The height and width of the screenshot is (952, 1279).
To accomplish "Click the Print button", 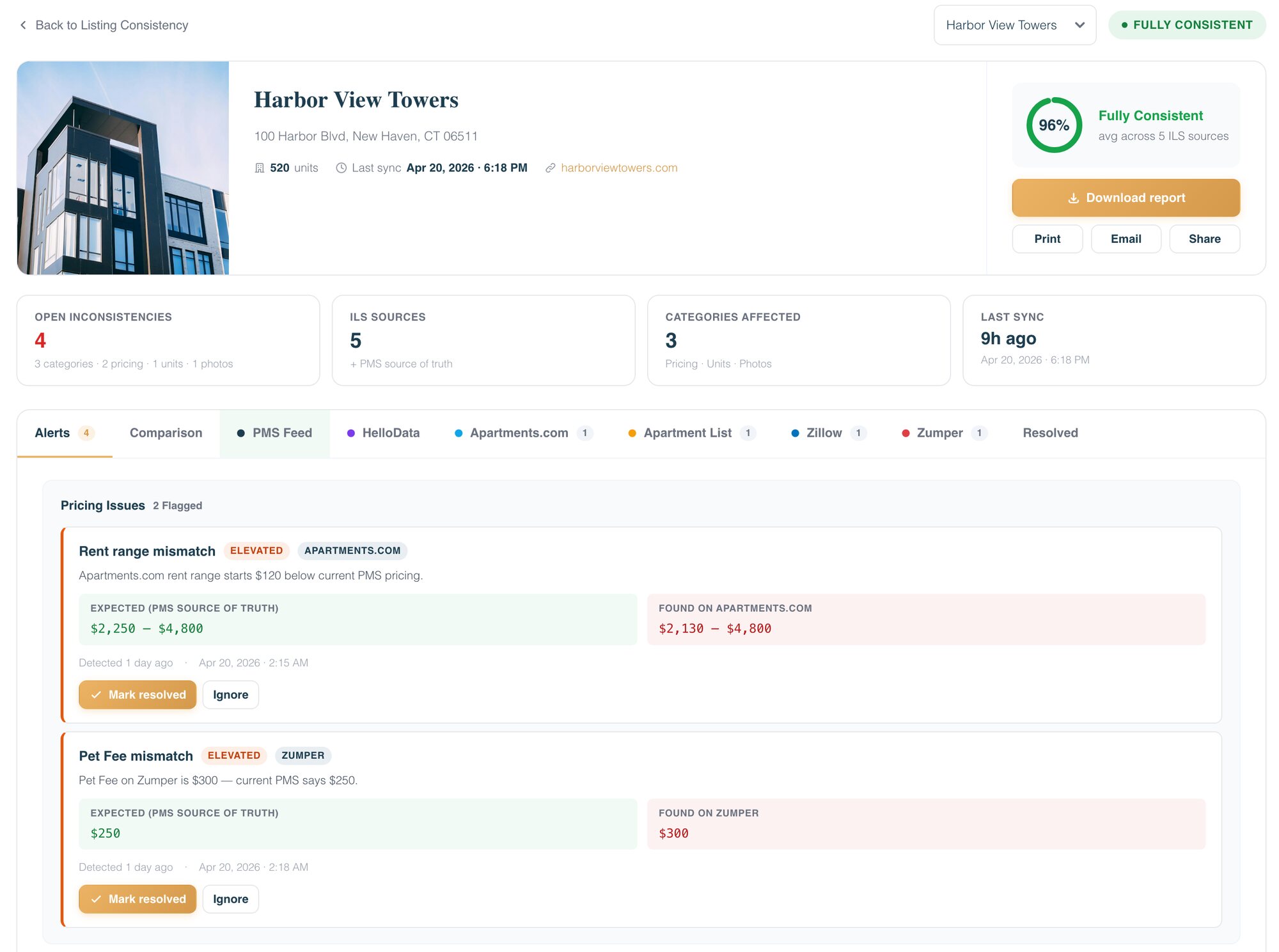I will tap(1047, 239).
